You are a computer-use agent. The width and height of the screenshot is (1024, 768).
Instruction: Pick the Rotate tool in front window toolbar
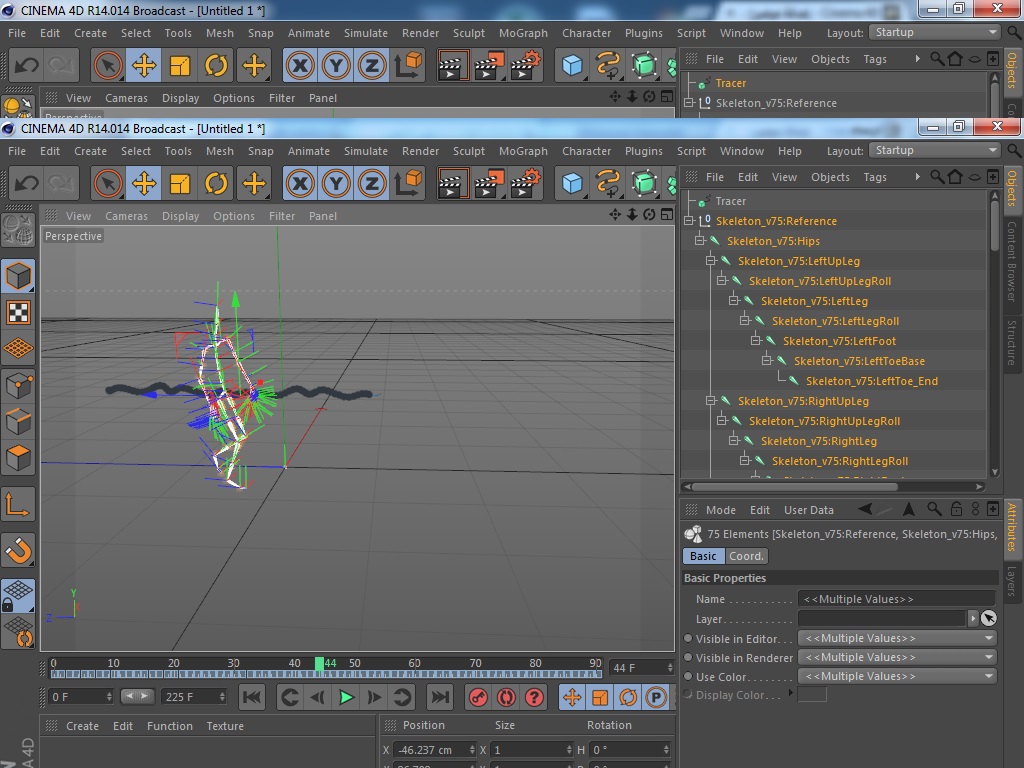point(216,184)
